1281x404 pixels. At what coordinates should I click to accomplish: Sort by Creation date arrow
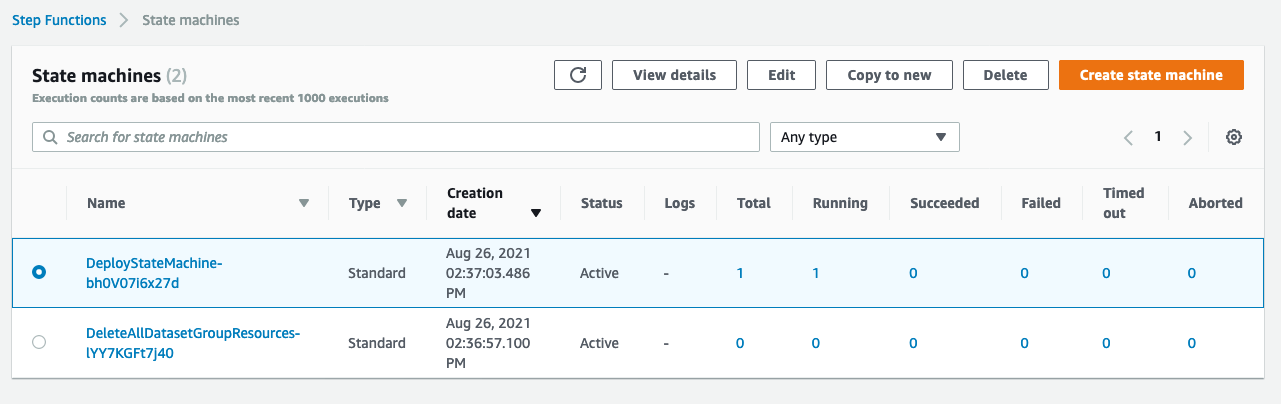point(536,213)
